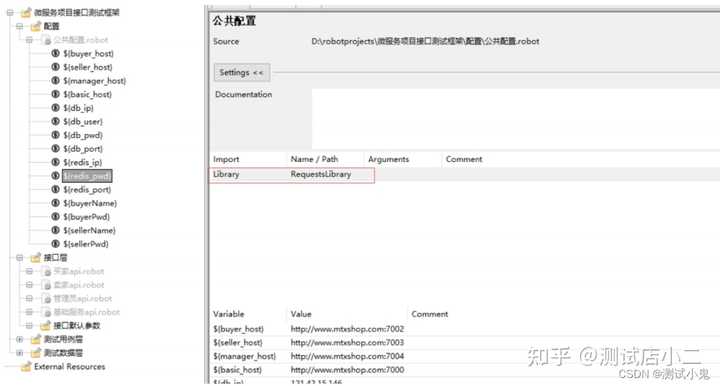Click the 测试数据层 folder icon

coord(36,353)
